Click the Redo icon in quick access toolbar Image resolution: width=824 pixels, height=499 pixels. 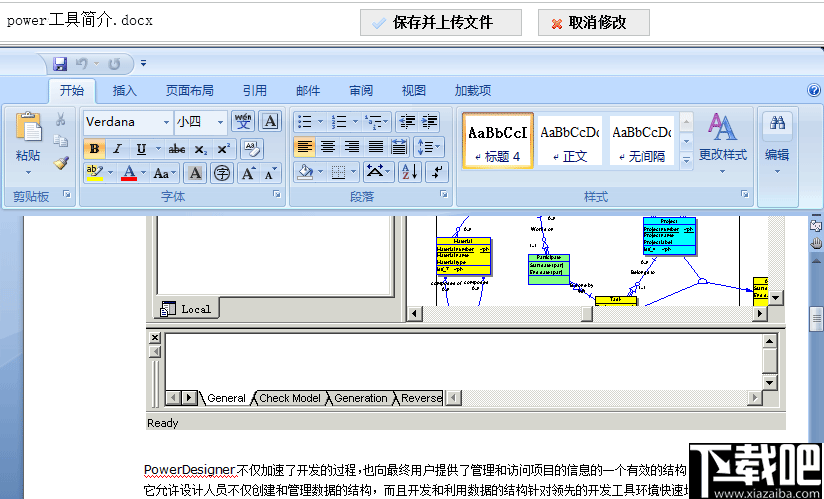coord(114,64)
